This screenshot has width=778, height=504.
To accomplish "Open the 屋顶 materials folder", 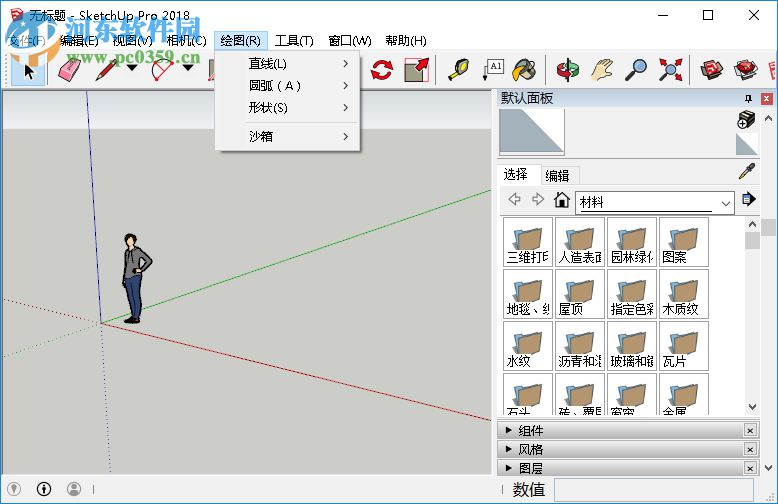I will tap(580, 294).
